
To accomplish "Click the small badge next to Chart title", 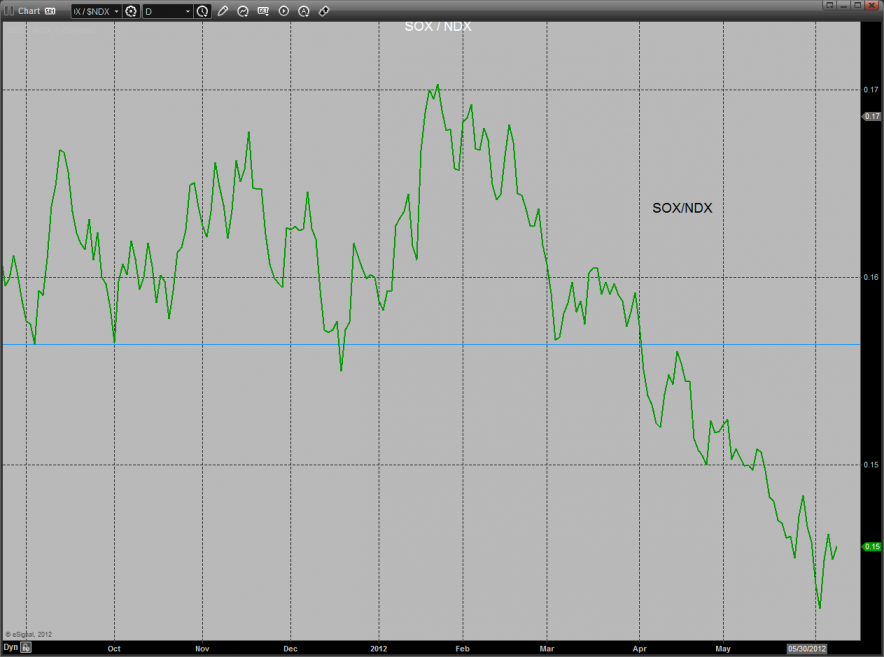I will click(x=50, y=11).
